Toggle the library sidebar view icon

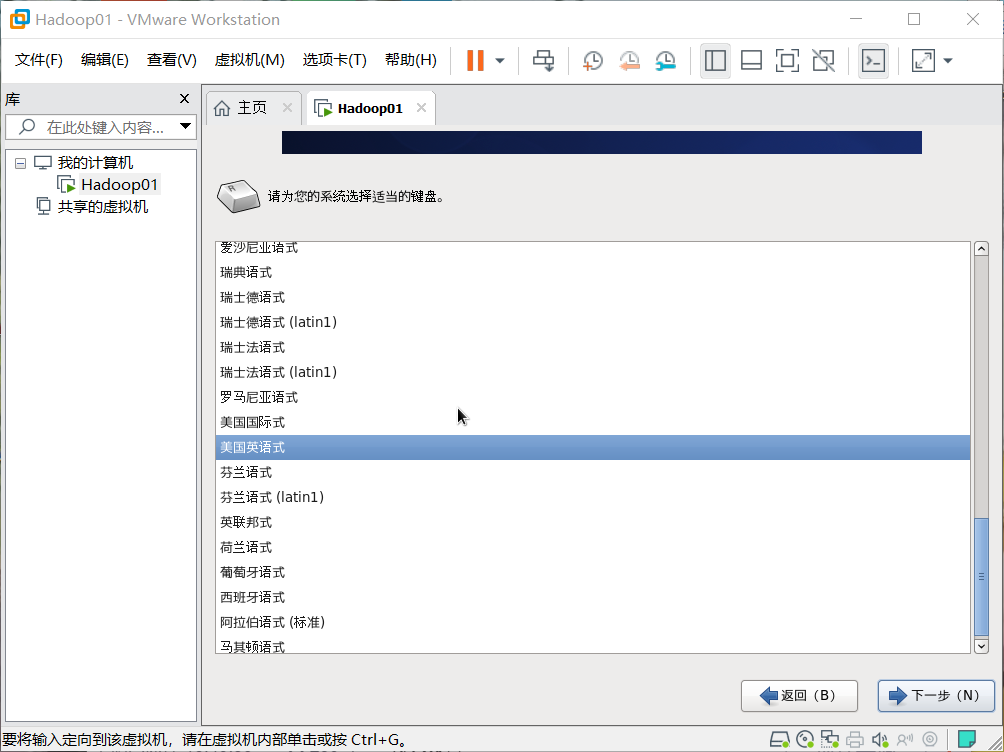(715, 61)
